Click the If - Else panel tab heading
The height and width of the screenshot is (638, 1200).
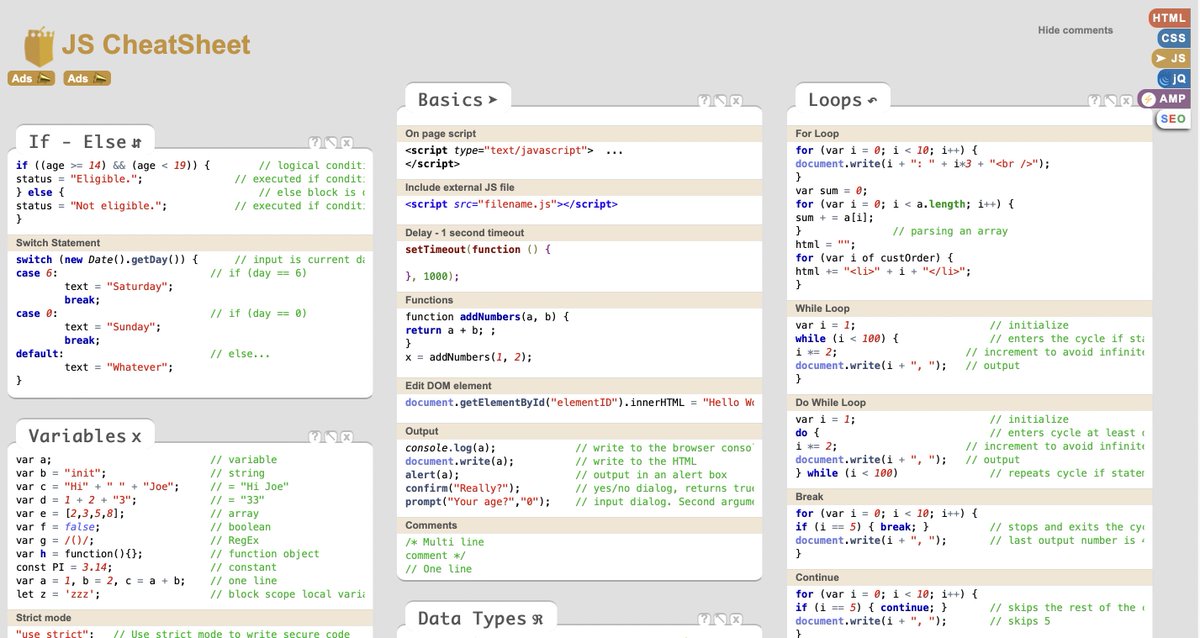(85, 142)
